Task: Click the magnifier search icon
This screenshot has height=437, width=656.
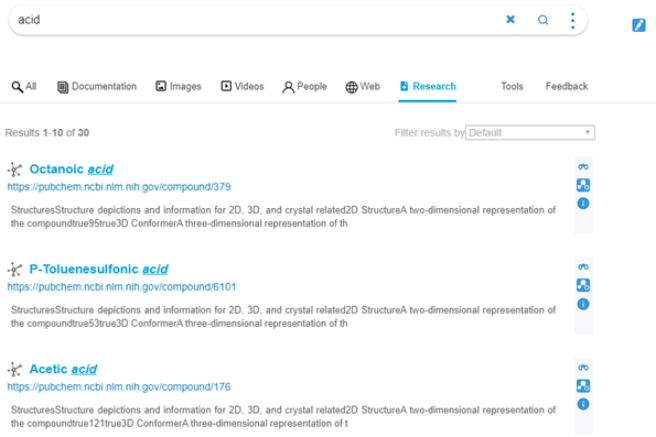Action: (x=543, y=20)
